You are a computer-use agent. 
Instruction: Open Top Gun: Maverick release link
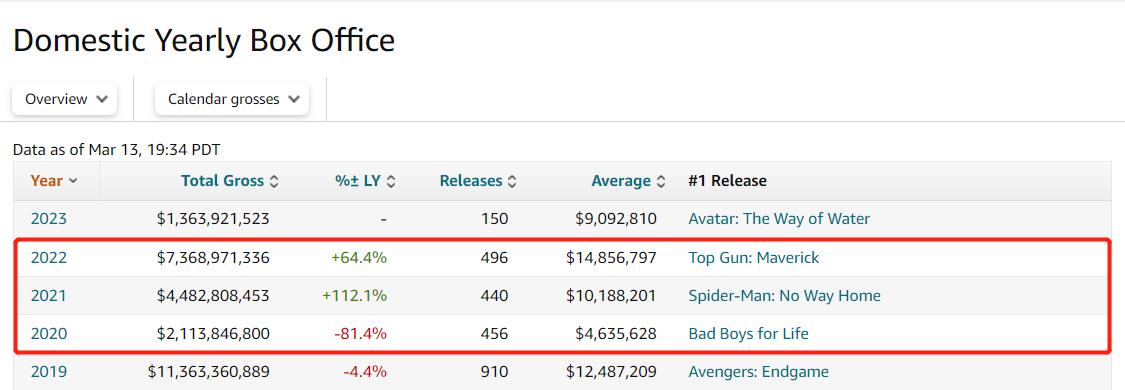(x=753, y=257)
